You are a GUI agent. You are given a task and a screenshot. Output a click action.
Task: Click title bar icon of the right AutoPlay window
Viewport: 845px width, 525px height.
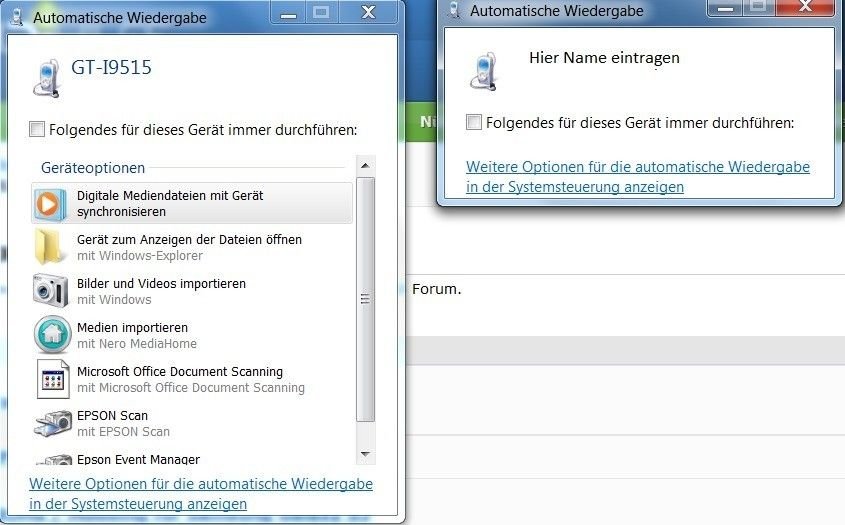pyautogui.click(x=455, y=10)
